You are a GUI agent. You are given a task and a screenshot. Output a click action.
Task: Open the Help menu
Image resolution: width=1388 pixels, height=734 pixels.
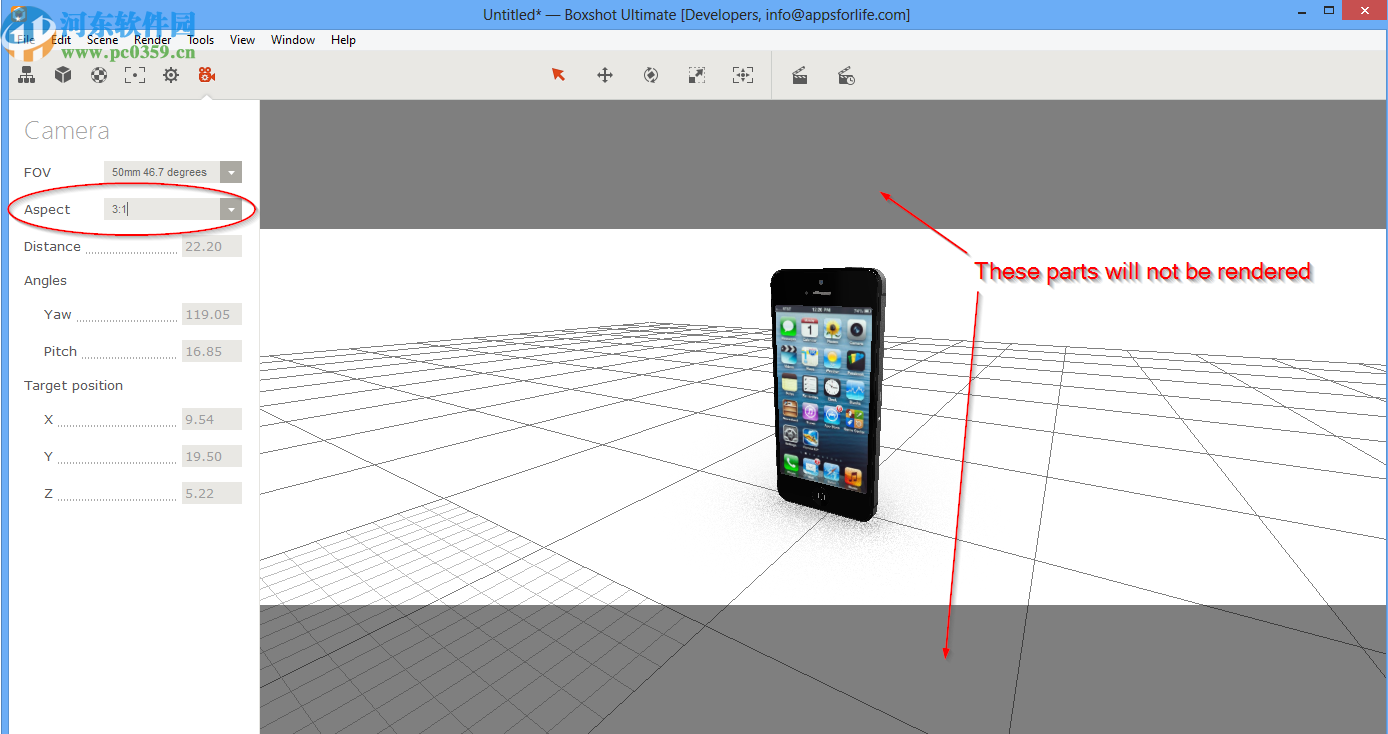tap(343, 40)
